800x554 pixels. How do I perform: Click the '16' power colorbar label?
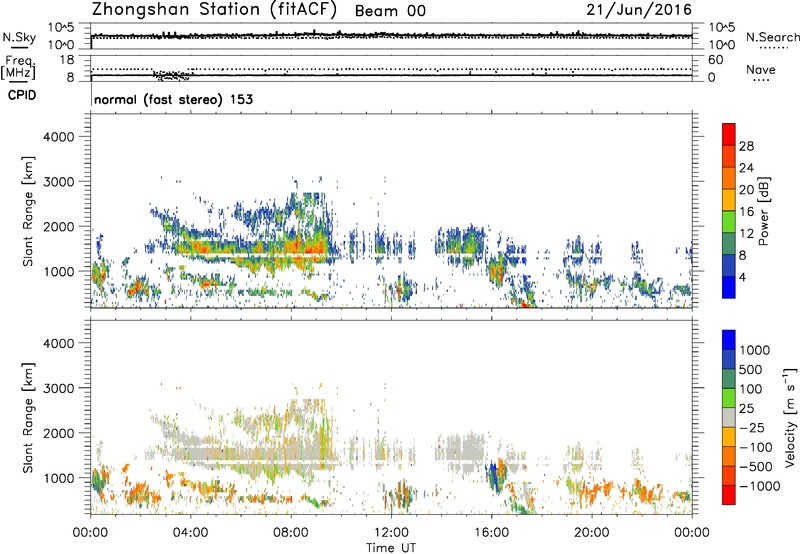point(746,212)
